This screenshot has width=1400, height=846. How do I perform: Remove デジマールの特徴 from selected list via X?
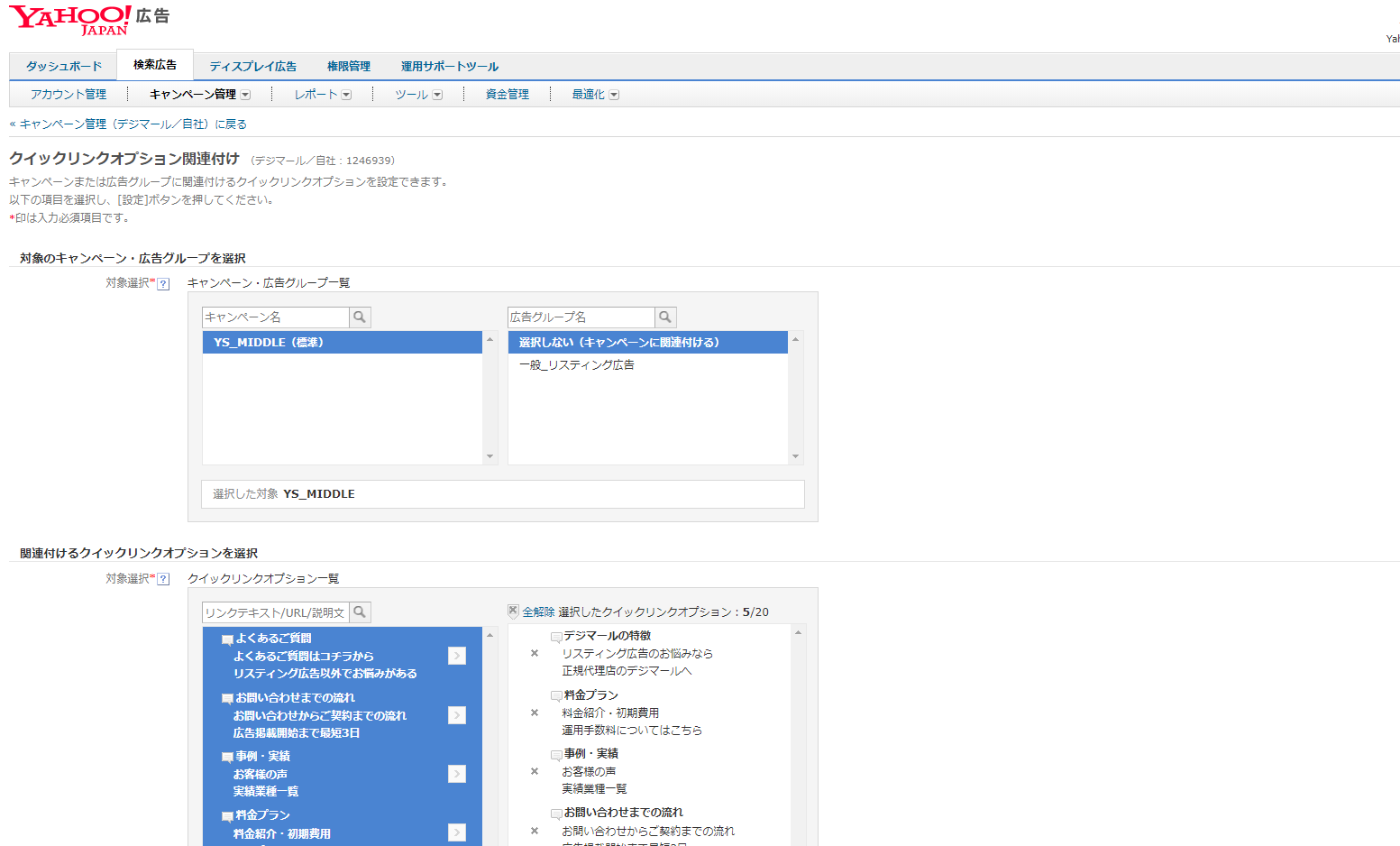[x=535, y=653]
